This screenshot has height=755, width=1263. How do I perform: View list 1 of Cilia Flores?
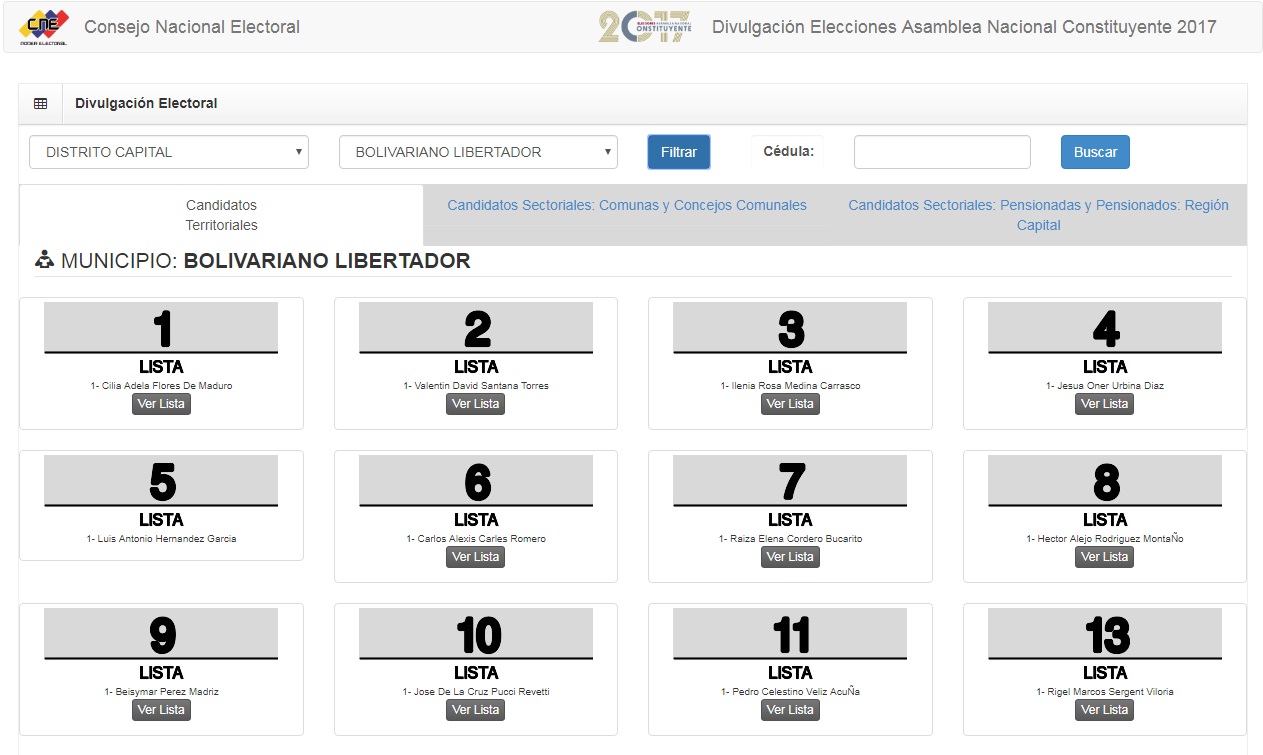(161, 404)
